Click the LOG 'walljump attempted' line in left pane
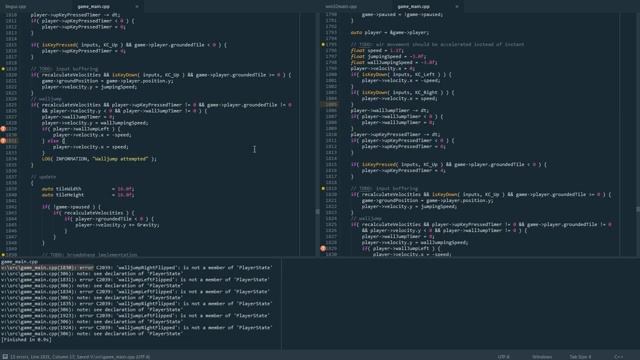Image resolution: width=640 pixels, height=360 pixels. coord(99,159)
